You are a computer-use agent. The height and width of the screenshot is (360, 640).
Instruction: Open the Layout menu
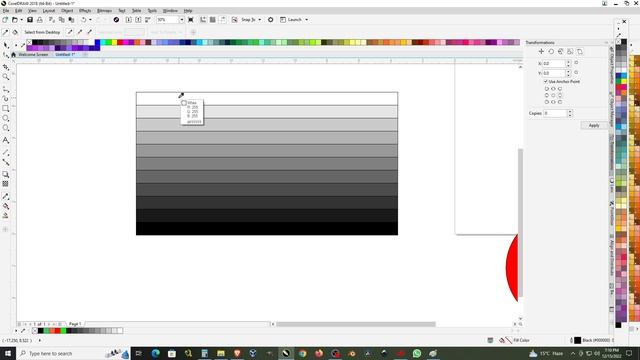(x=49, y=11)
